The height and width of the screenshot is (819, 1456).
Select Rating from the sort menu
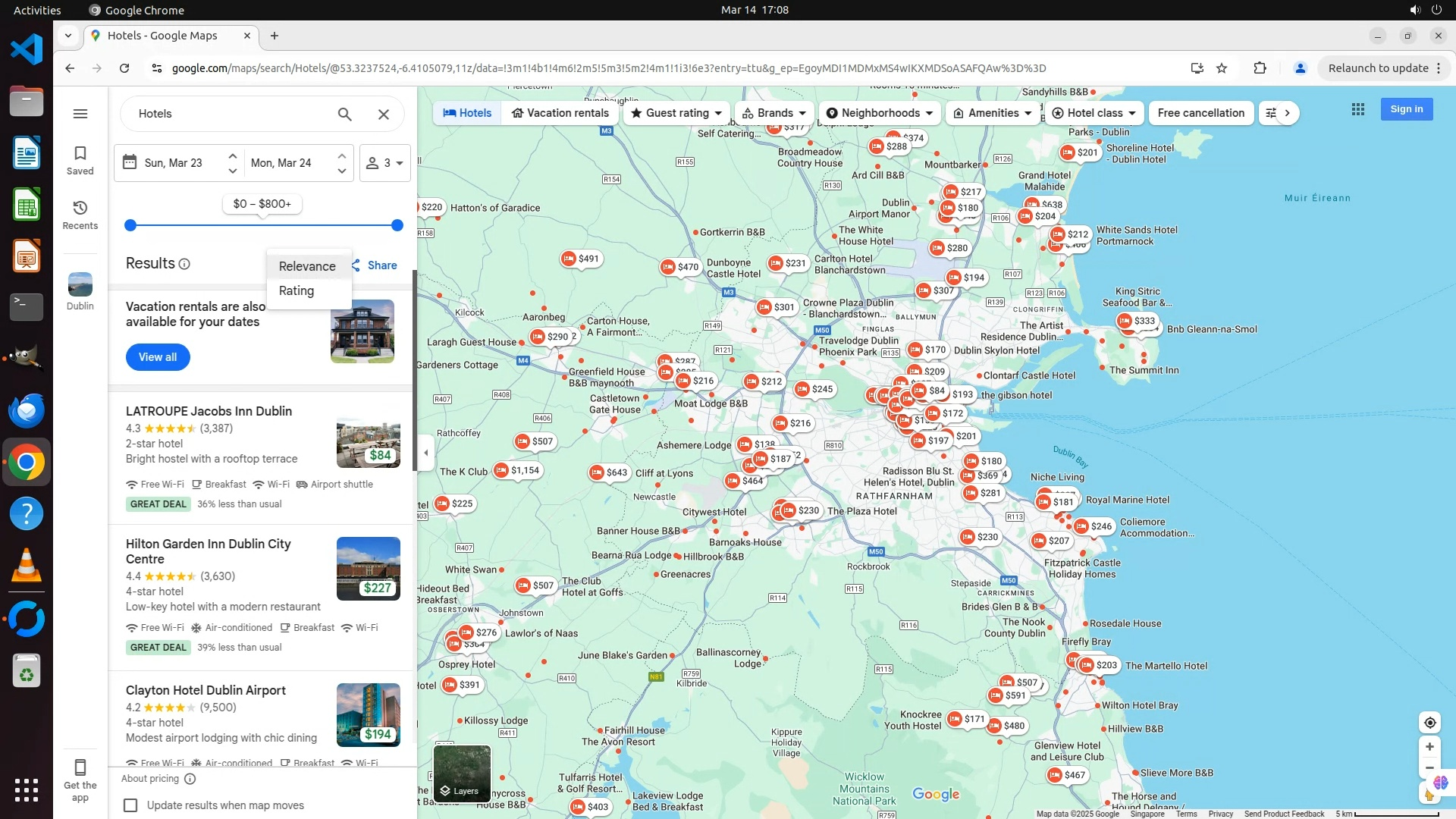(x=297, y=291)
